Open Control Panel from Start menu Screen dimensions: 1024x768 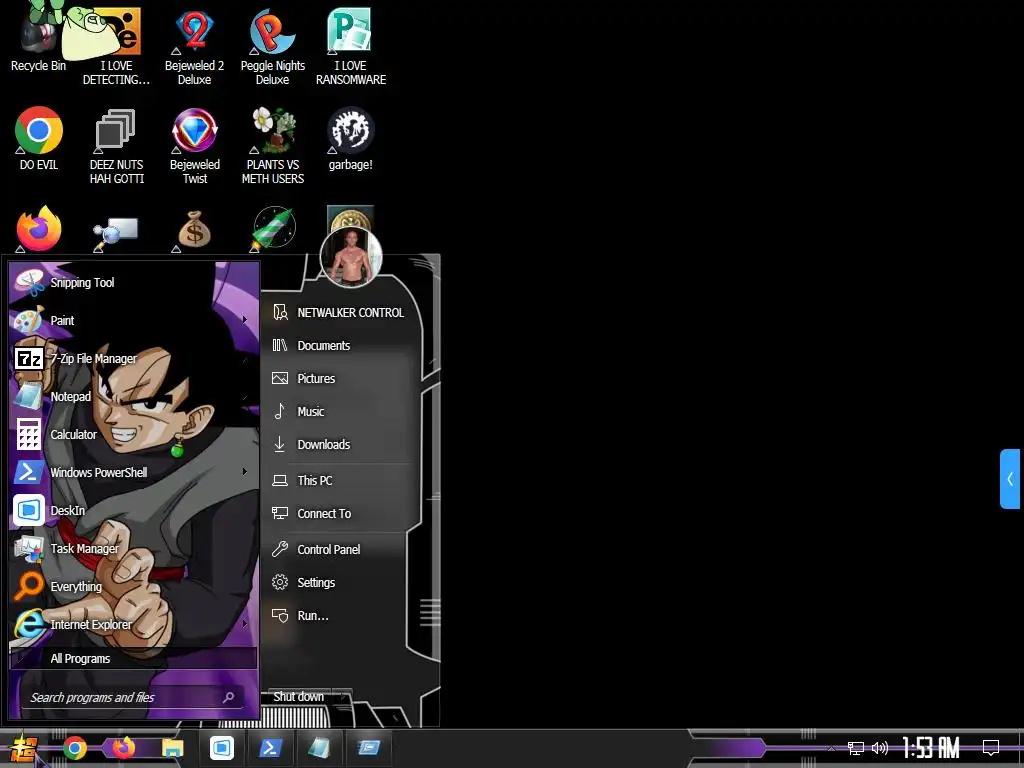(340, 550)
